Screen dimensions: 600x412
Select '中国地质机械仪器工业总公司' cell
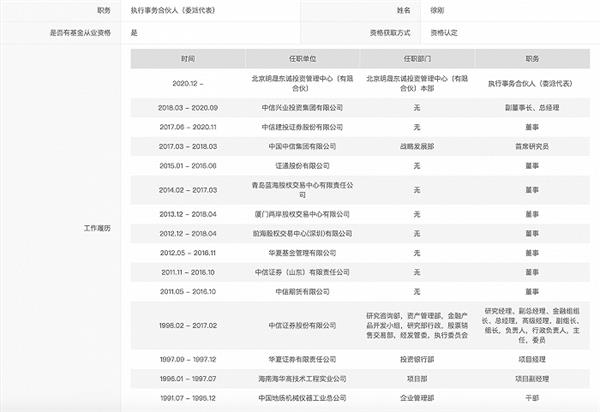302,398
